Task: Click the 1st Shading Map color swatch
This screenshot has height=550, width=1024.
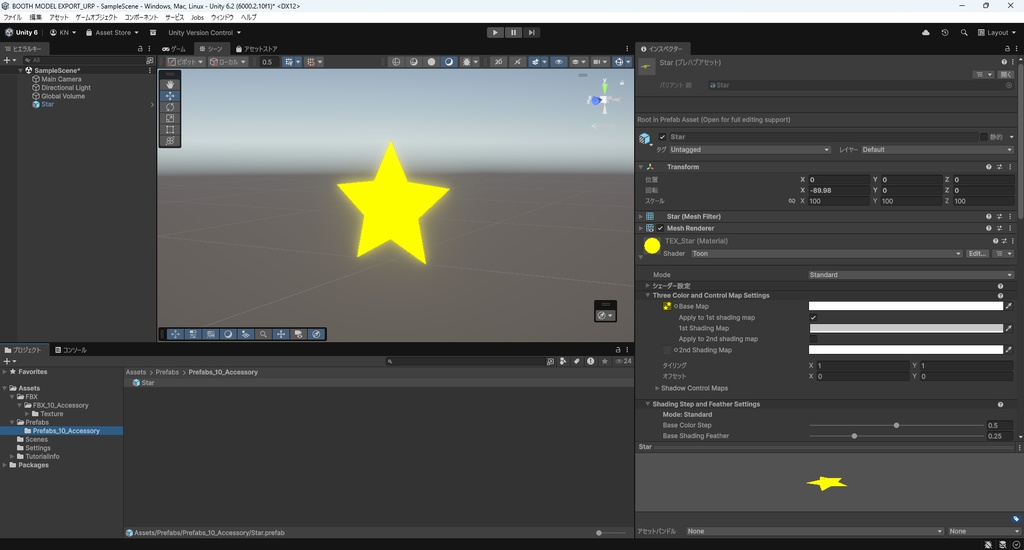Action: [905, 329]
